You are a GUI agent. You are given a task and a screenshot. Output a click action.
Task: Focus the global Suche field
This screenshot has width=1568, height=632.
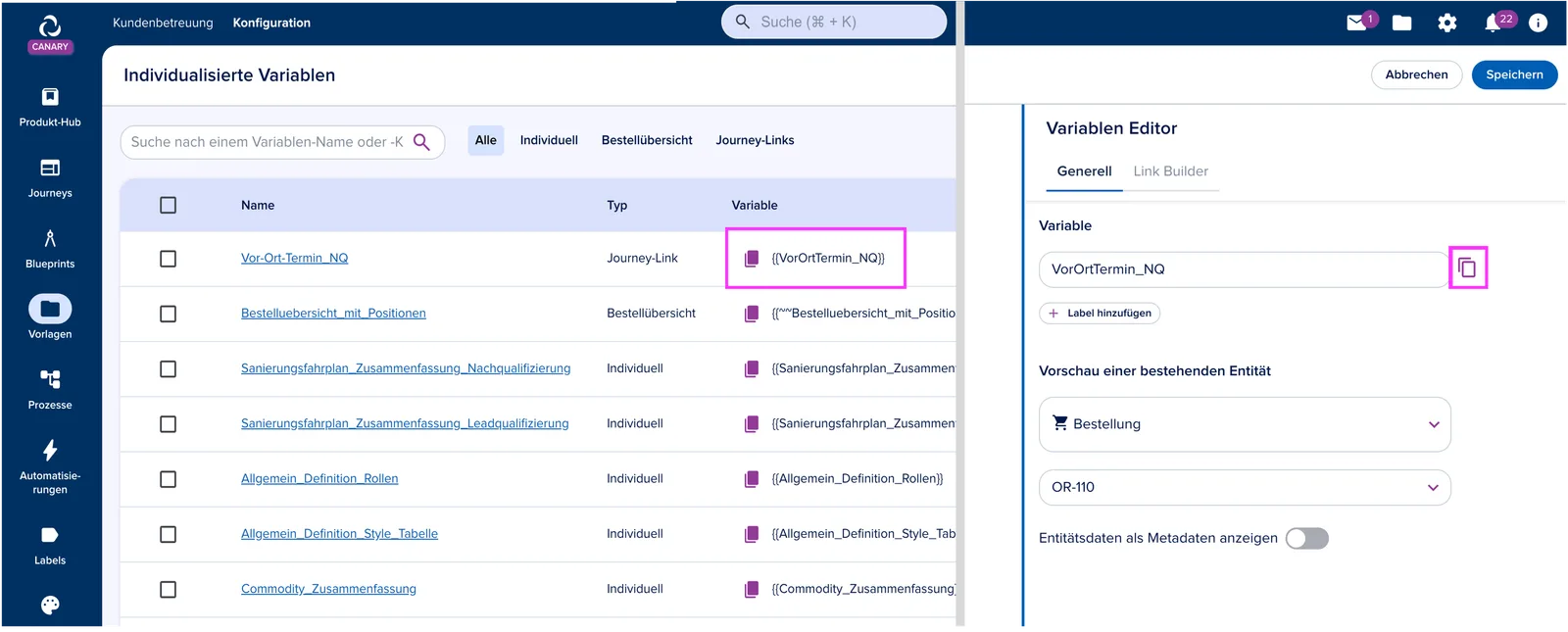pos(834,22)
